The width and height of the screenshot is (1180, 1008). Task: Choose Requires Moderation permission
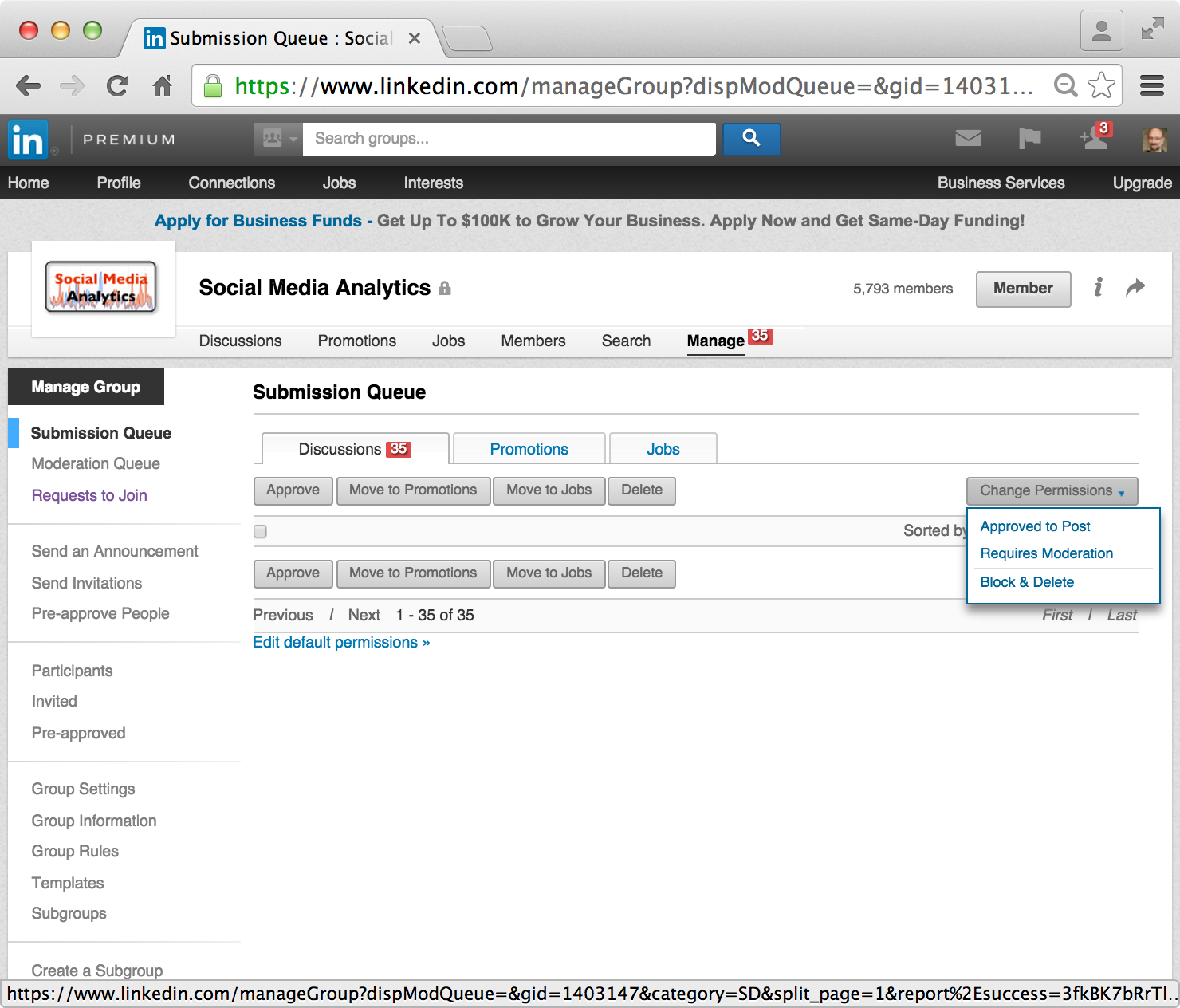pos(1046,553)
